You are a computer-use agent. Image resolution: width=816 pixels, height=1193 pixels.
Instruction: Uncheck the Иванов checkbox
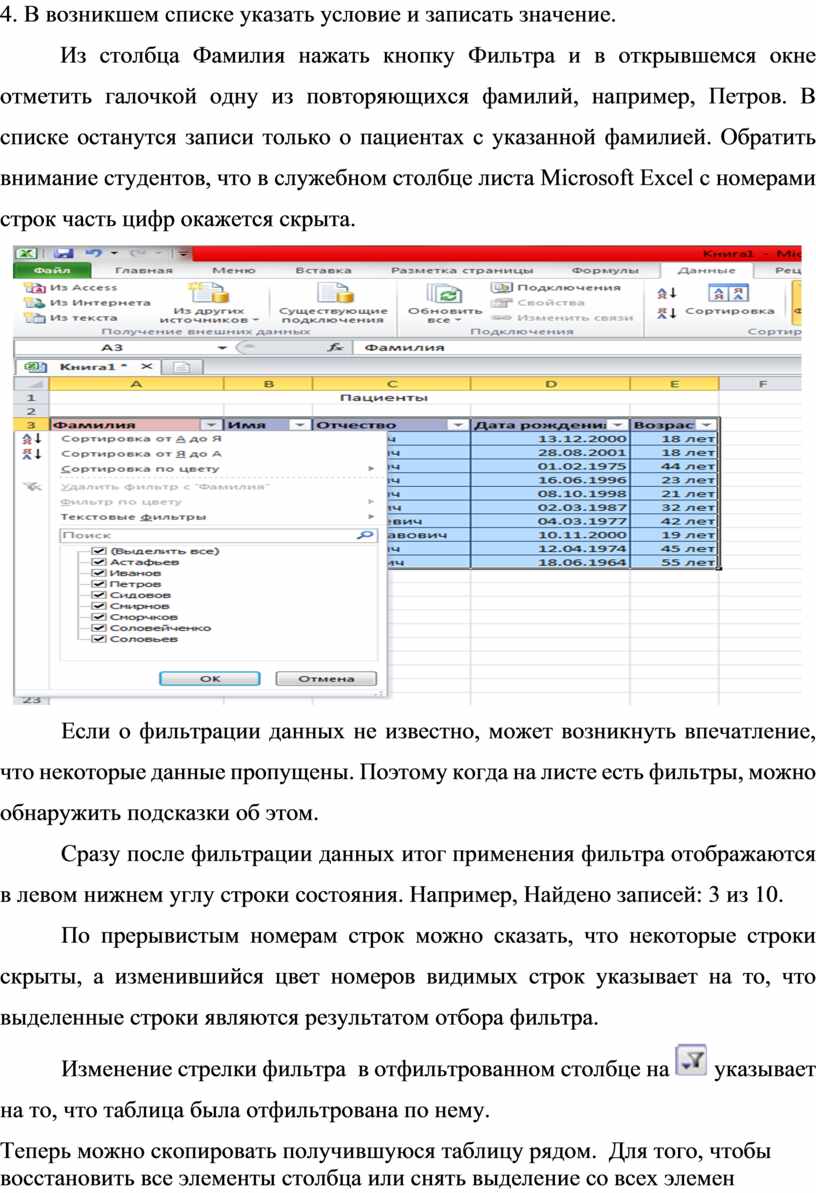coord(97,573)
